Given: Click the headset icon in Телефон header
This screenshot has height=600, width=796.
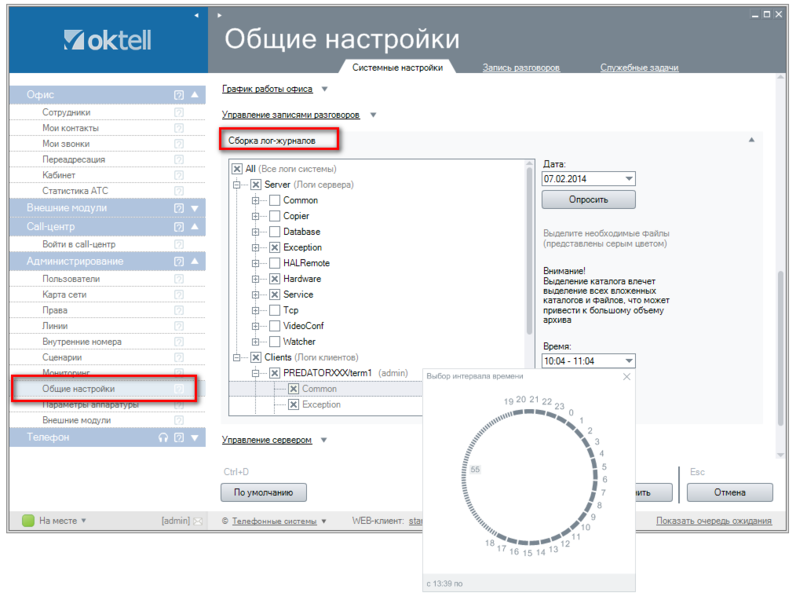Looking at the screenshot, I should (x=163, y=438).
